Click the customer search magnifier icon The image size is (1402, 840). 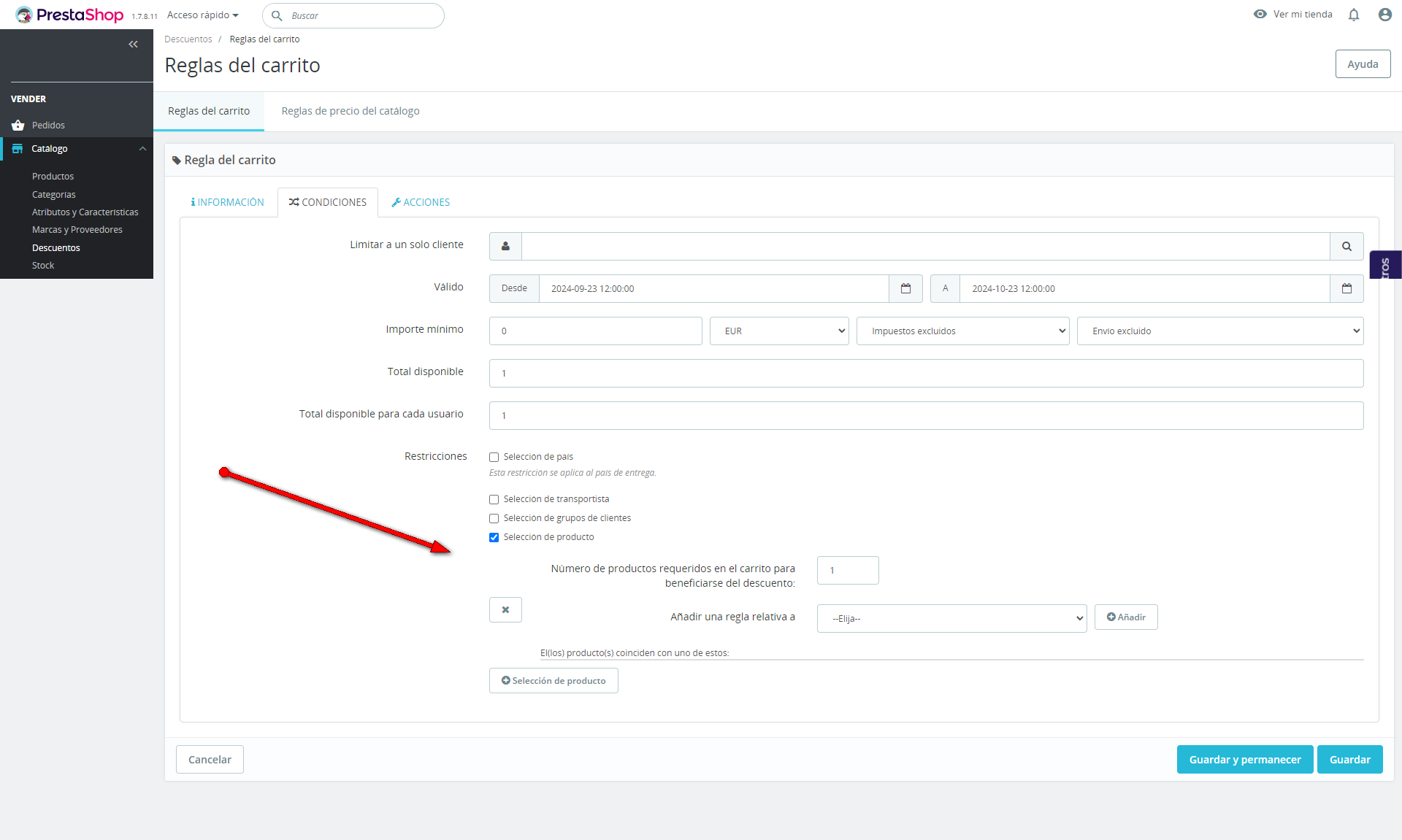click(1347, 247)
